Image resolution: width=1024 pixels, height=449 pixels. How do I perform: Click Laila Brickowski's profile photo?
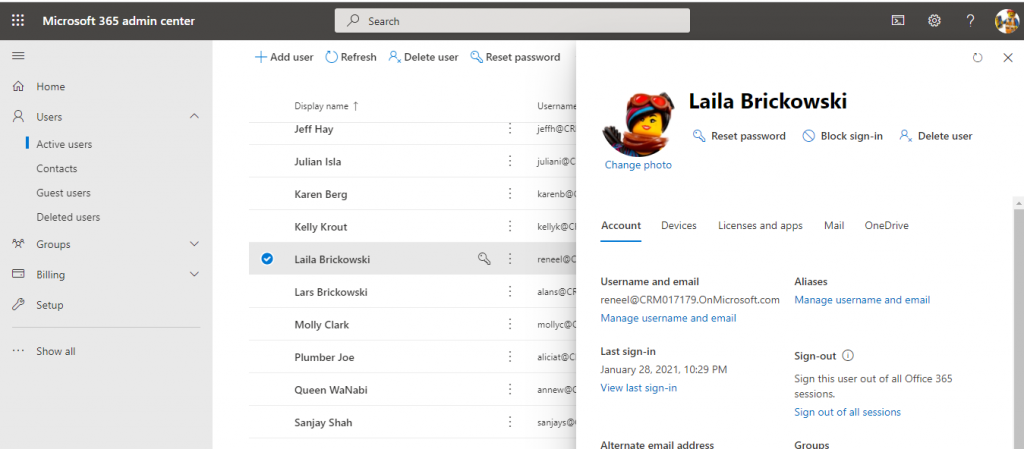[638, 124]
